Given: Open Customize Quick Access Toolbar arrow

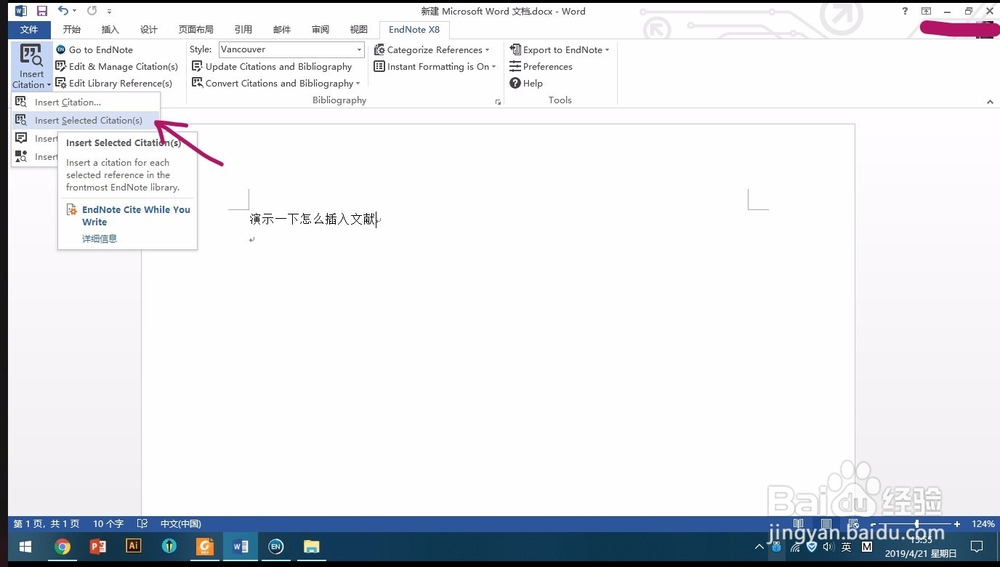Looking at the screenshot, I should 109,11.
